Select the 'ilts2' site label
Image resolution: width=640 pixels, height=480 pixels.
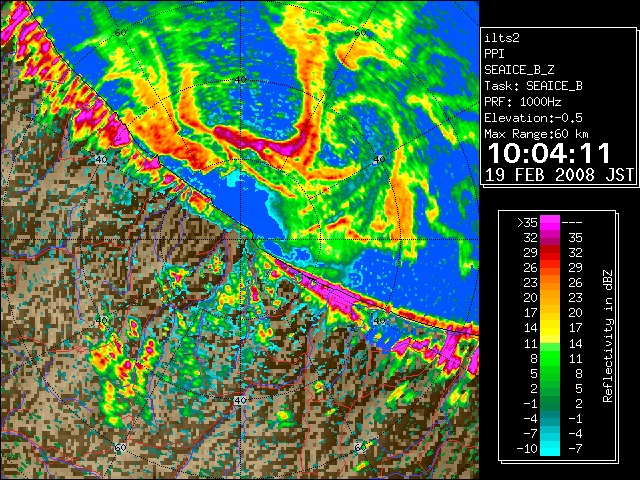[502, 38]
